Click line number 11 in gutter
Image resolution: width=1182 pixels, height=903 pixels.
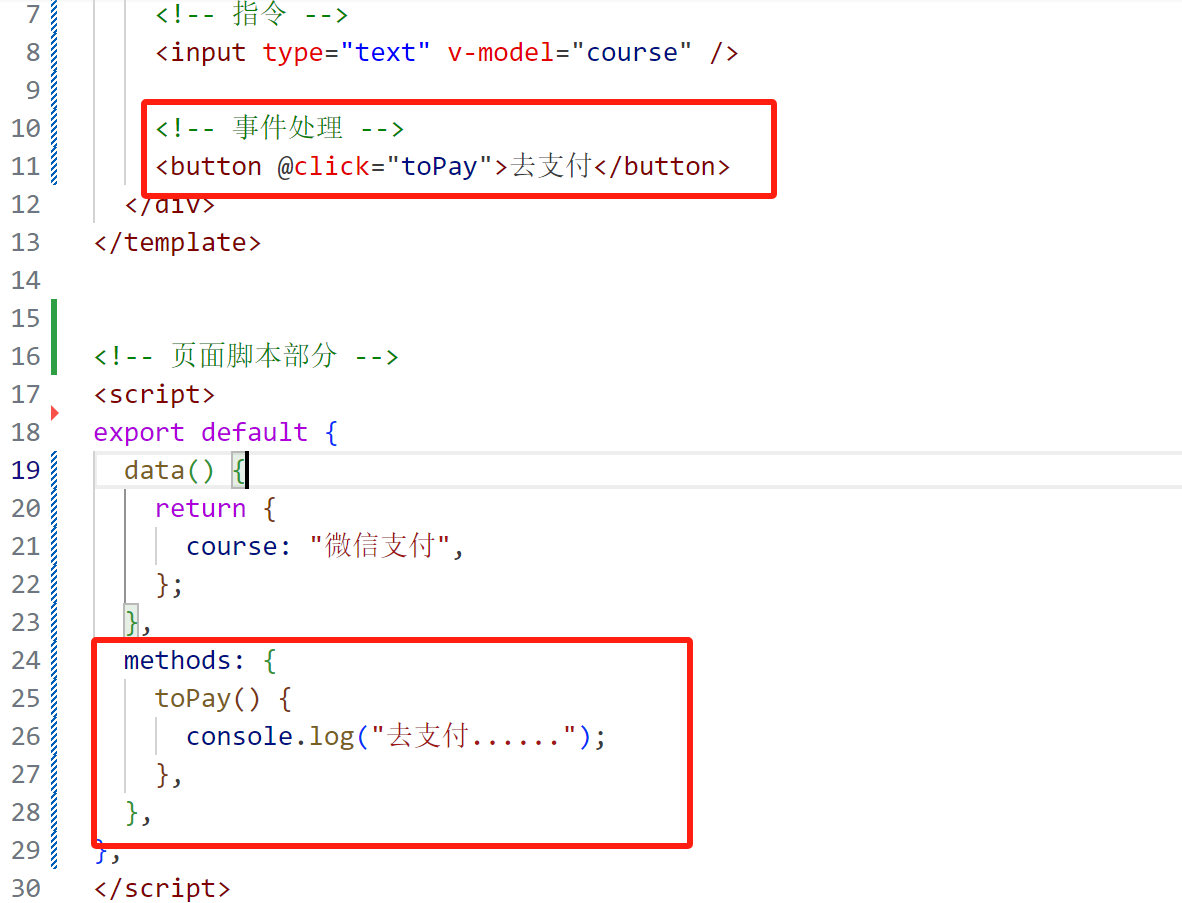[26, 166]
